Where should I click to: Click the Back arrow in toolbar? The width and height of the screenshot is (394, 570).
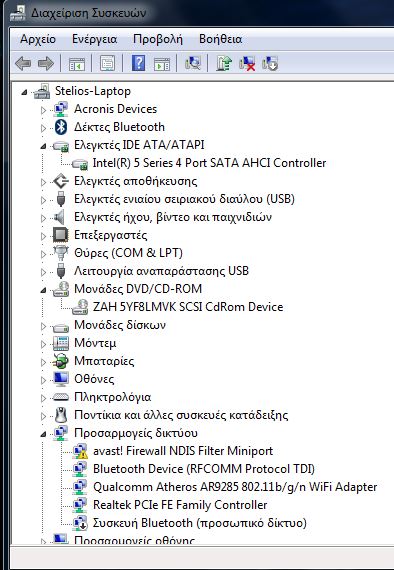23,64
